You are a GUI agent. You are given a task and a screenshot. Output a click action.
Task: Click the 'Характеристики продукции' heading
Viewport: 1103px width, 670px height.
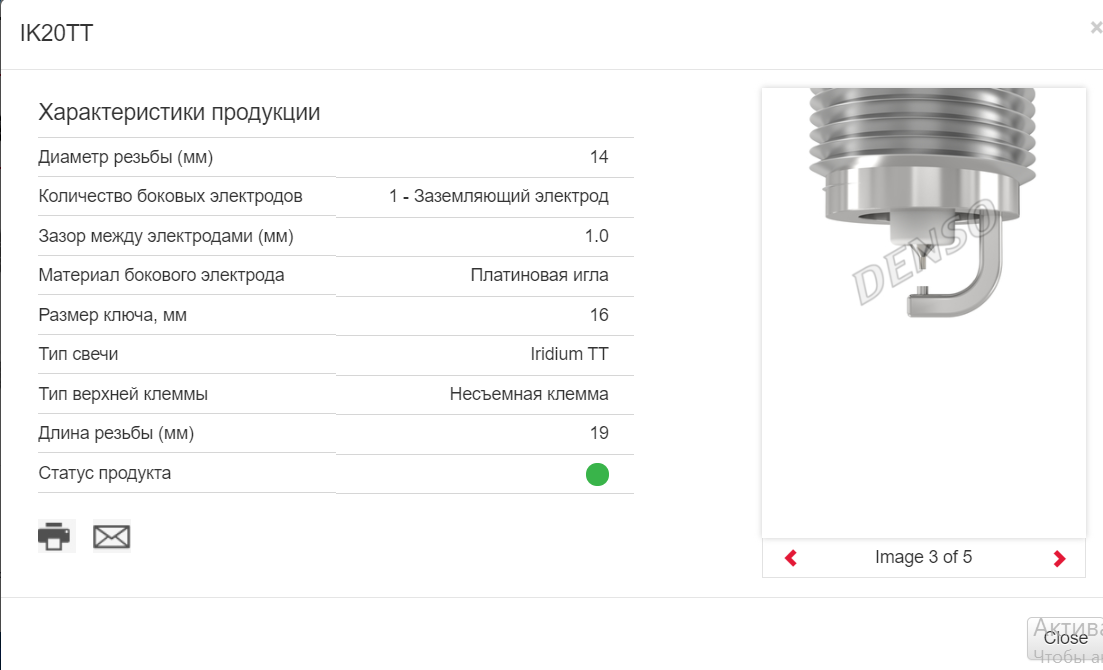[x=179, y=112]
